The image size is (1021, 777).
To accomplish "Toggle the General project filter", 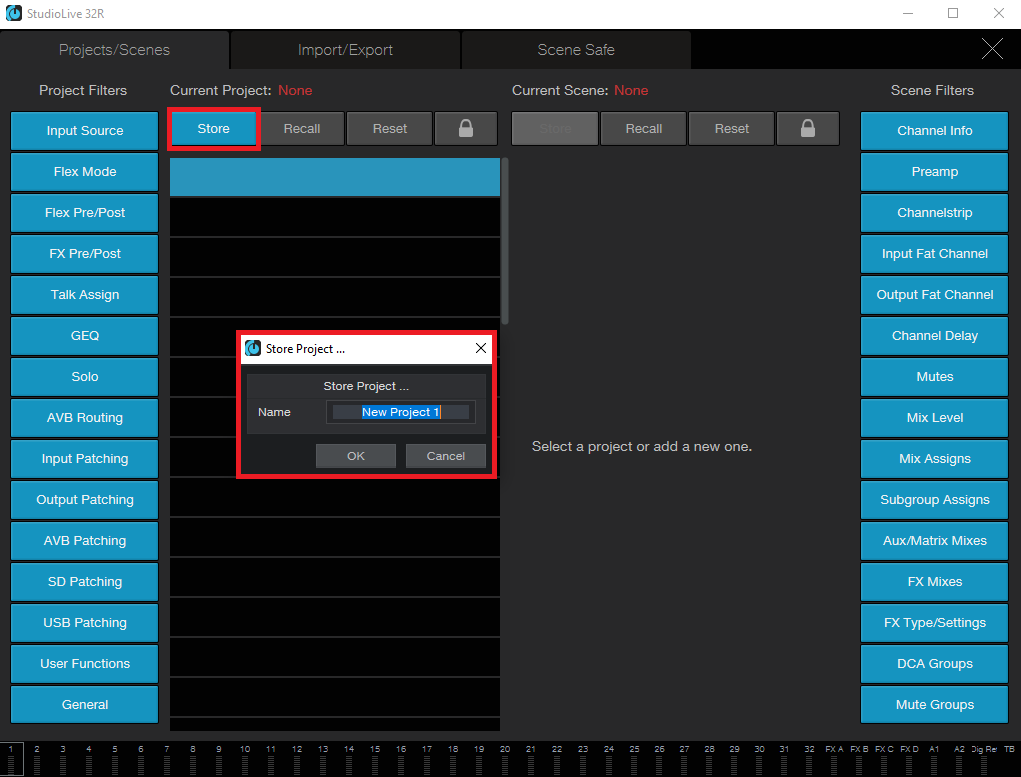I will point(85,705).
